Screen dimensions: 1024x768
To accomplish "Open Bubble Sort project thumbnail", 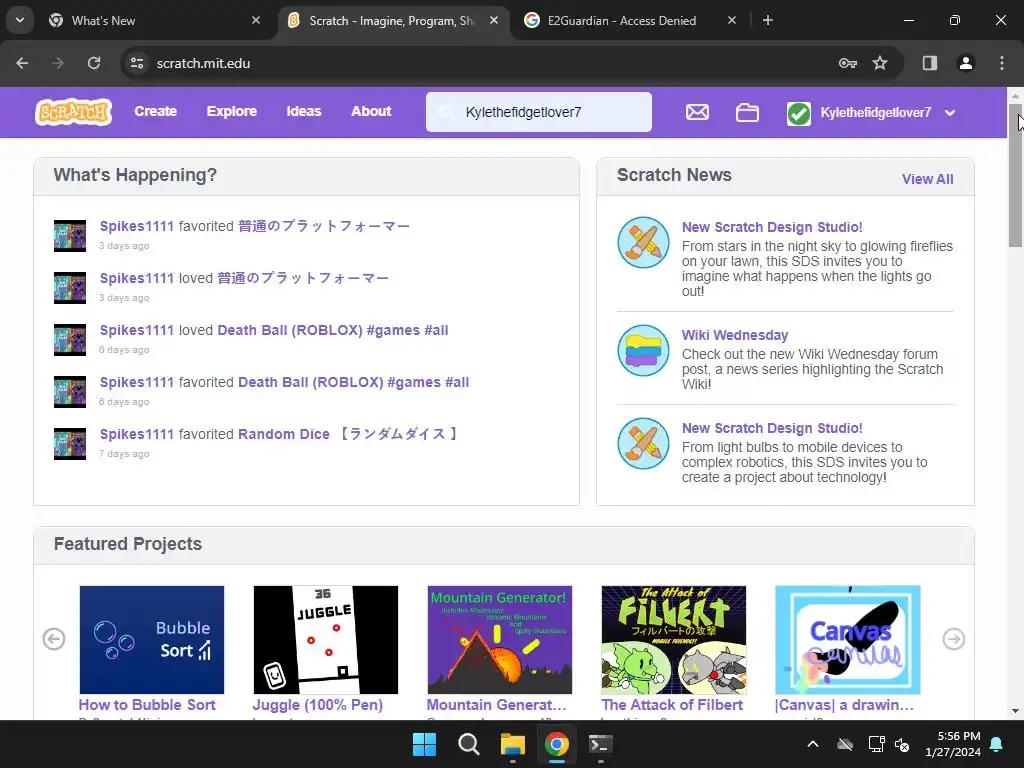I will click(x=152, y=639).
